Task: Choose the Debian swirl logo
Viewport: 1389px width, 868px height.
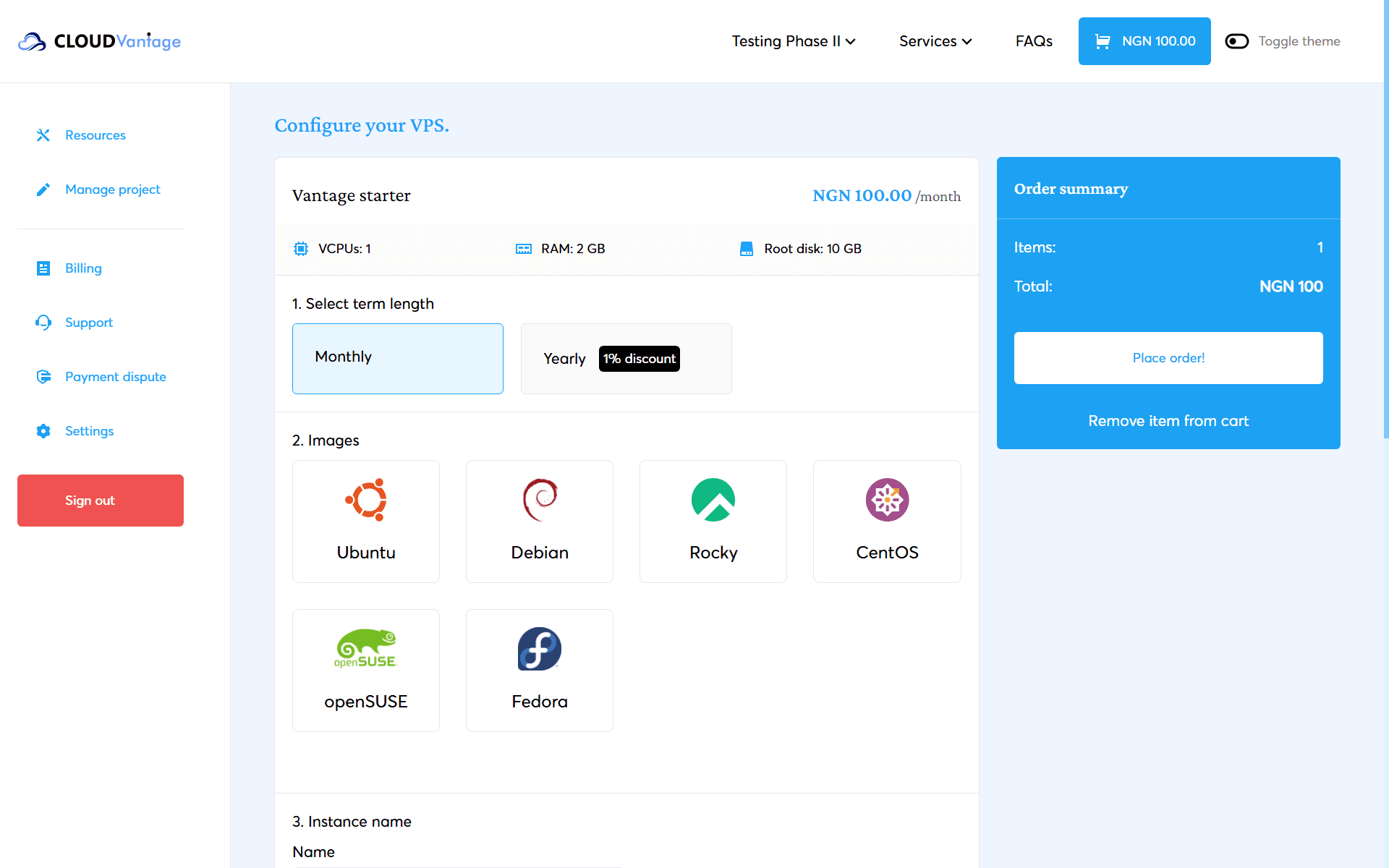Action: click(x=540, y=500)
